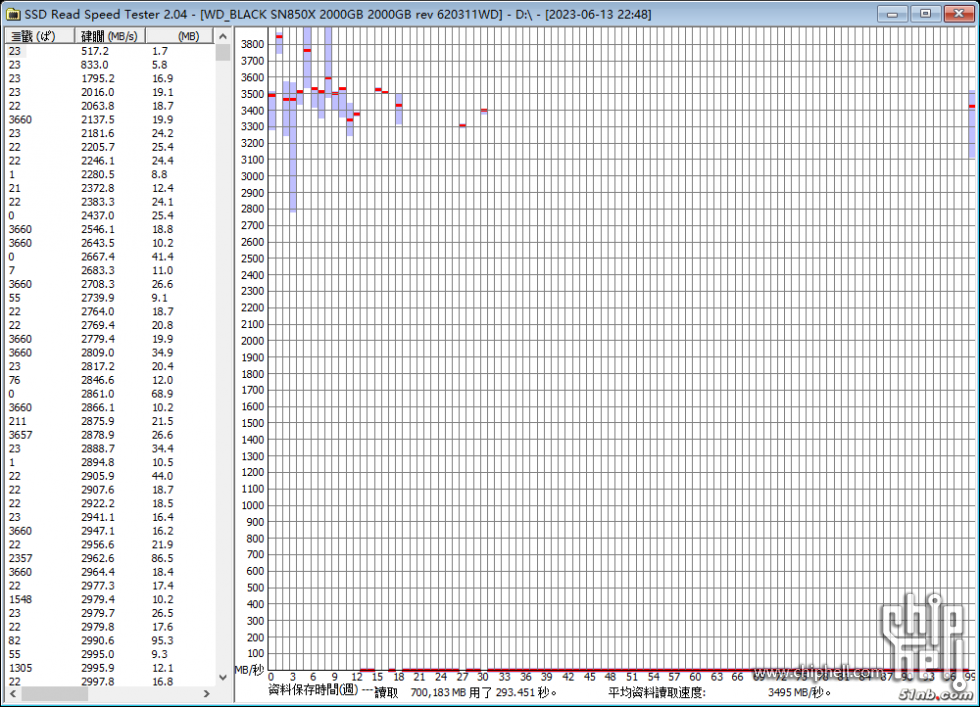Click the right arrow of the list's horizontal scrollbar

(x=207, y=693)
